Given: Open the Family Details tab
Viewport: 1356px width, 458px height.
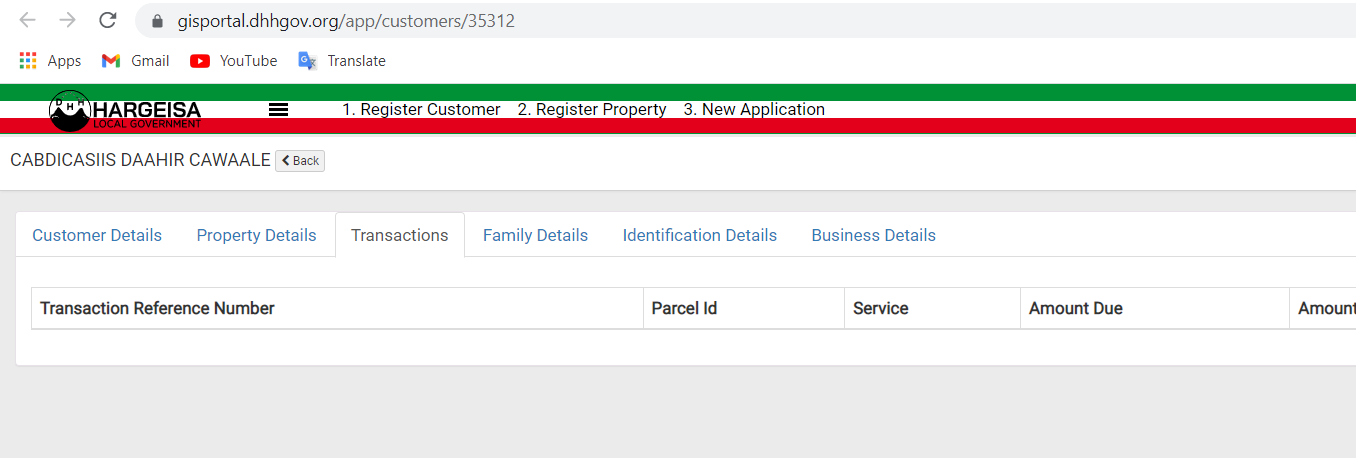Looking at the screenshot, I should click(x=535, y=236).
